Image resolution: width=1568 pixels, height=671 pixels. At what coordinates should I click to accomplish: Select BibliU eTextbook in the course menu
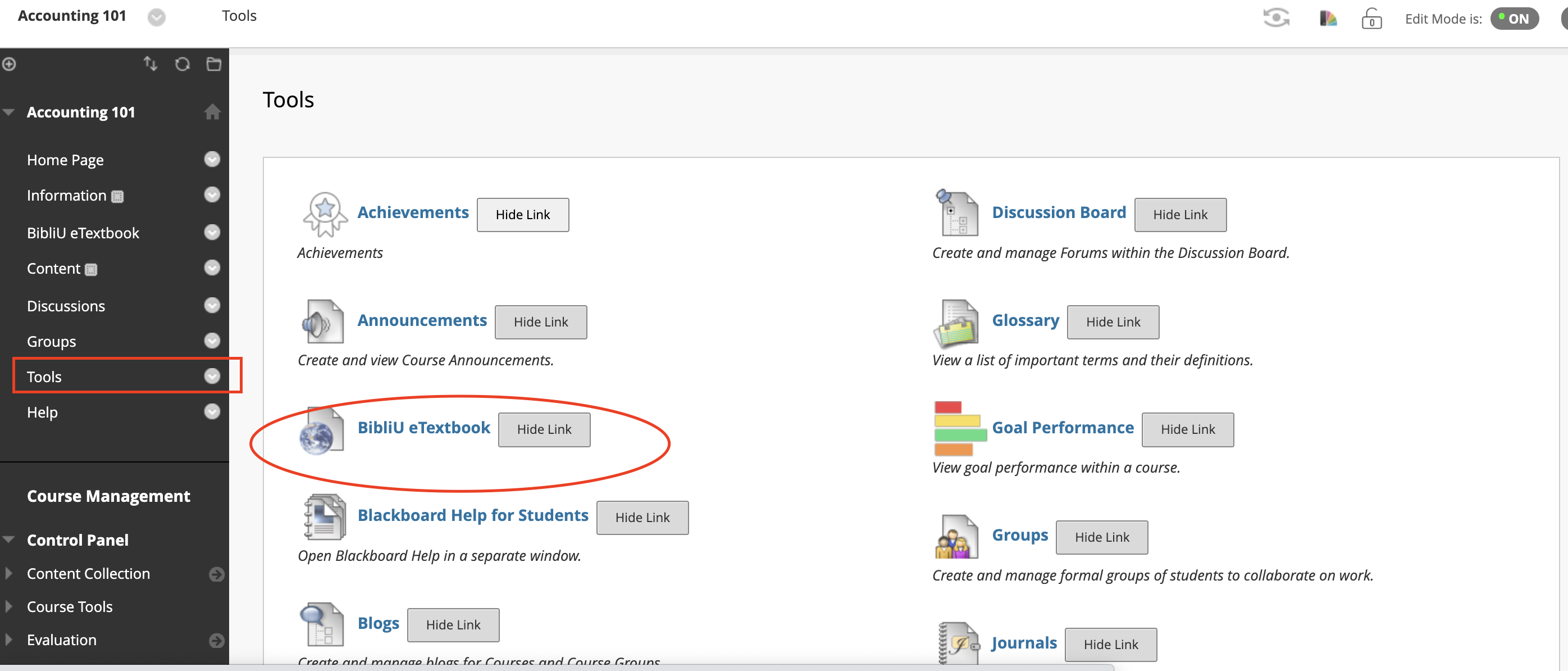point(83,233)
